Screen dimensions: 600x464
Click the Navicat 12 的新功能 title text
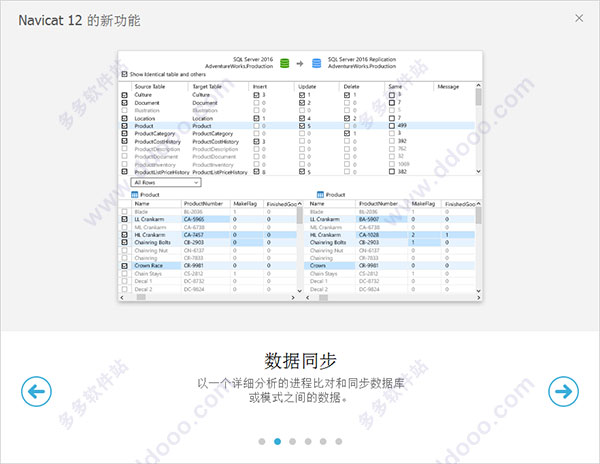pyautogui.click(x=79, y=20)
